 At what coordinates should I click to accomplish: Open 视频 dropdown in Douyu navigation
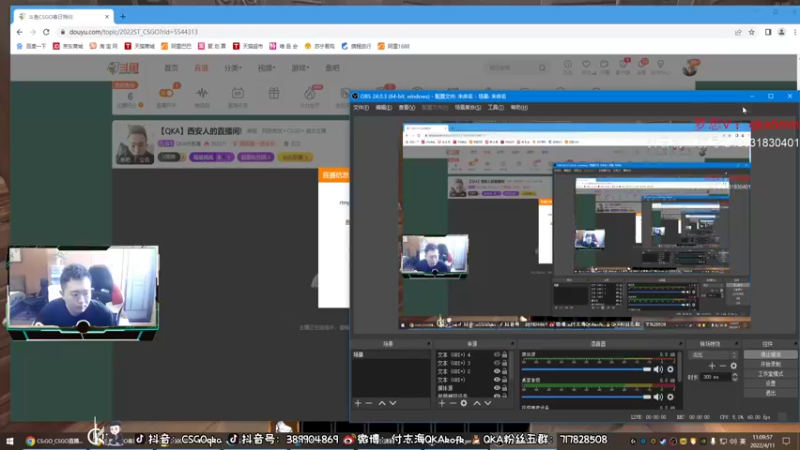coord(266,68)
